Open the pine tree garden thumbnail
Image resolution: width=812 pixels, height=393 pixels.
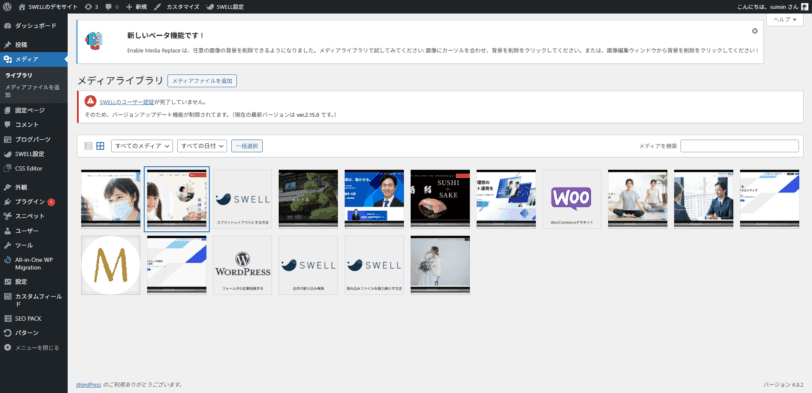pos(308,199)
